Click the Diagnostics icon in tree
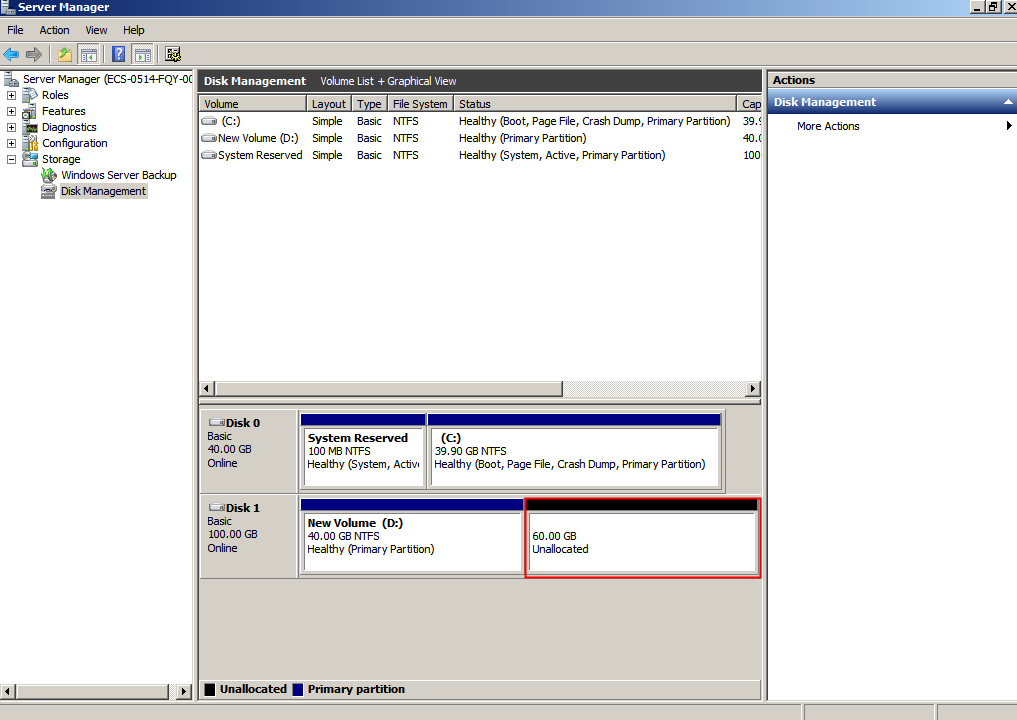Image resolution: width=1017 pixels, height=720 pixels. point(30,127)
